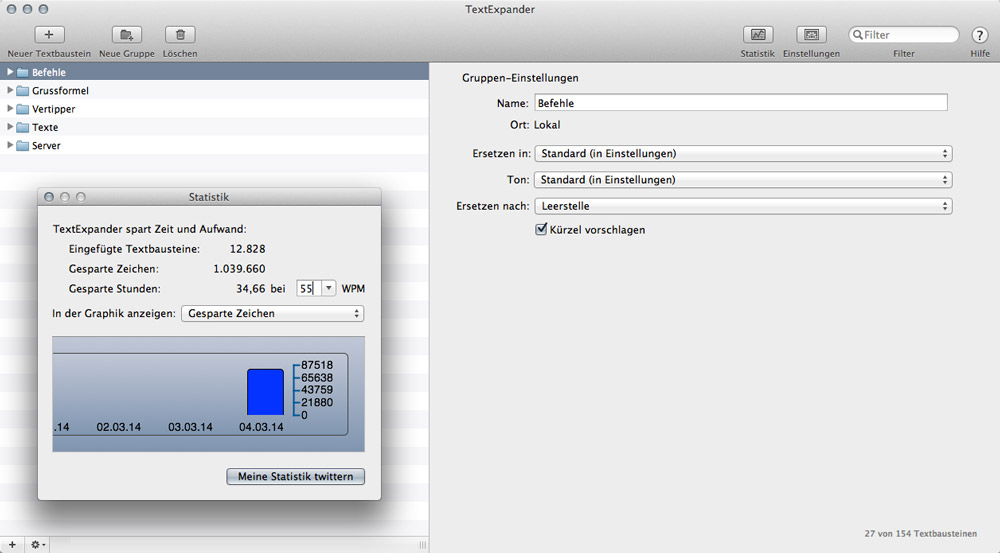This screenshot has height=553, width=1000.
Task: Open the In der Graphik anzeigen dropdown
Action: pyautogui.click(x=272, y=314)
